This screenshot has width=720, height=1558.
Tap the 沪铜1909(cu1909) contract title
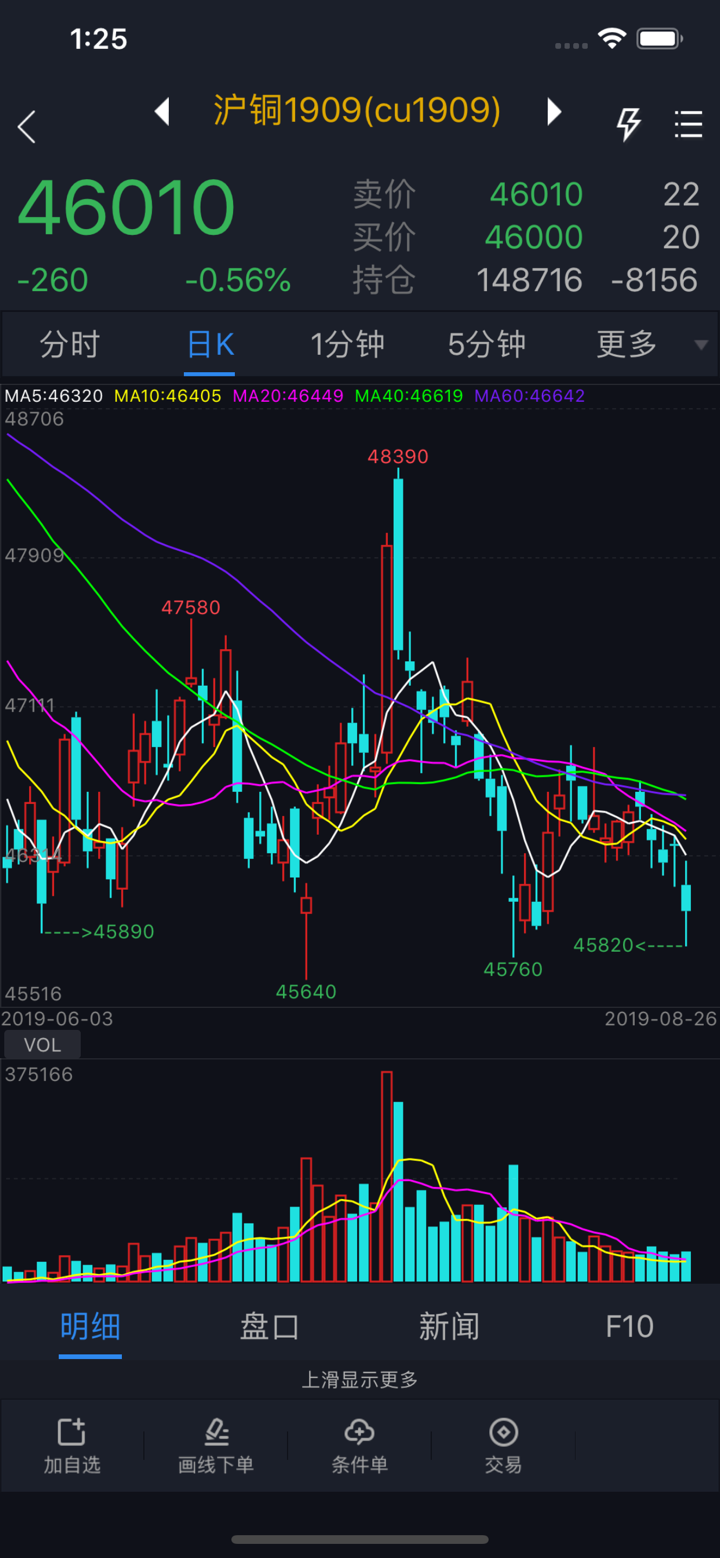coord(357,111)
